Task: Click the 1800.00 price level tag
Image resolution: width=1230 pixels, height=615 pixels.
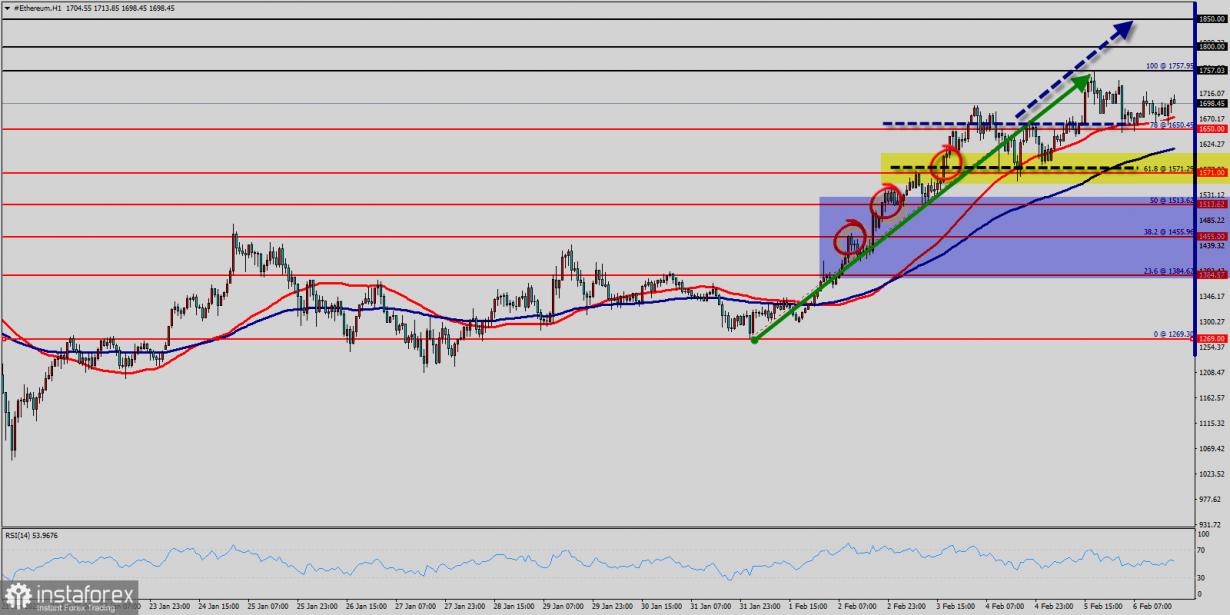Action: pos(1212,46)
